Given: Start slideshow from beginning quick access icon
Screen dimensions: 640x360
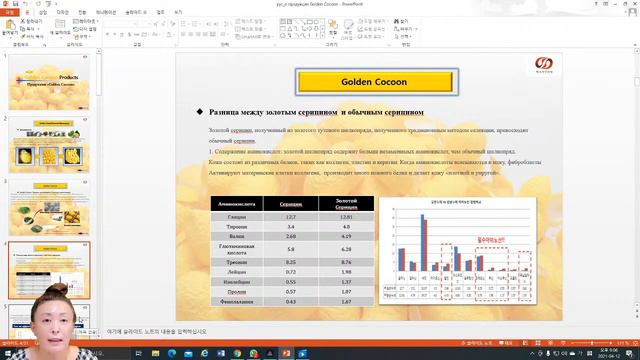Looking at the screenshot, I should click(x=48, y=4).
